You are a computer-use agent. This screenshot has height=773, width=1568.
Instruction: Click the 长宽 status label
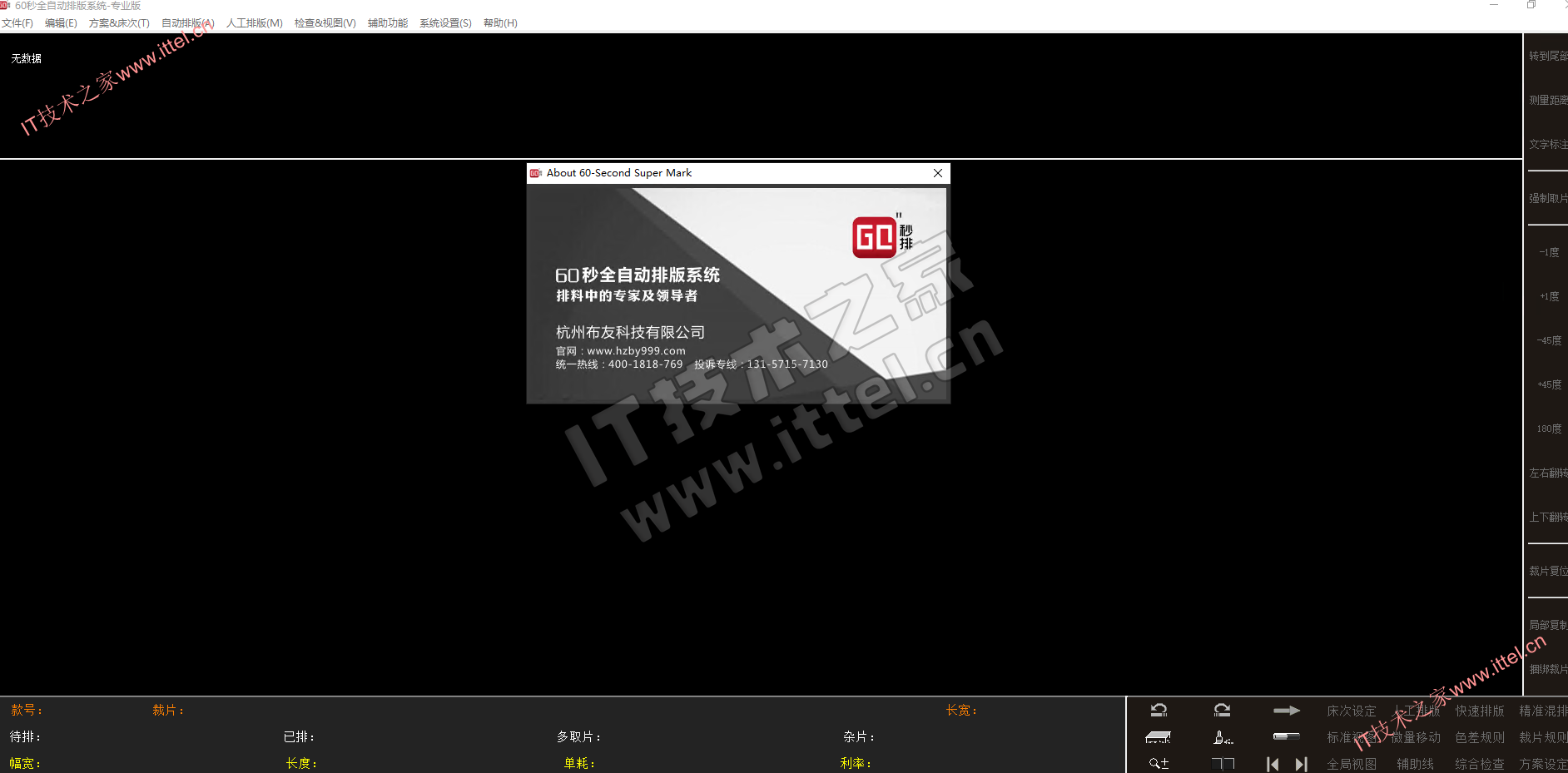(961, 710)
